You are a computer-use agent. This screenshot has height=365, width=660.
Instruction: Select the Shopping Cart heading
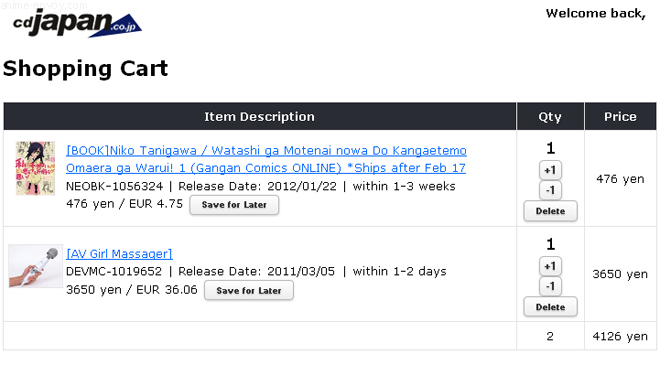(x=85, y=69)
